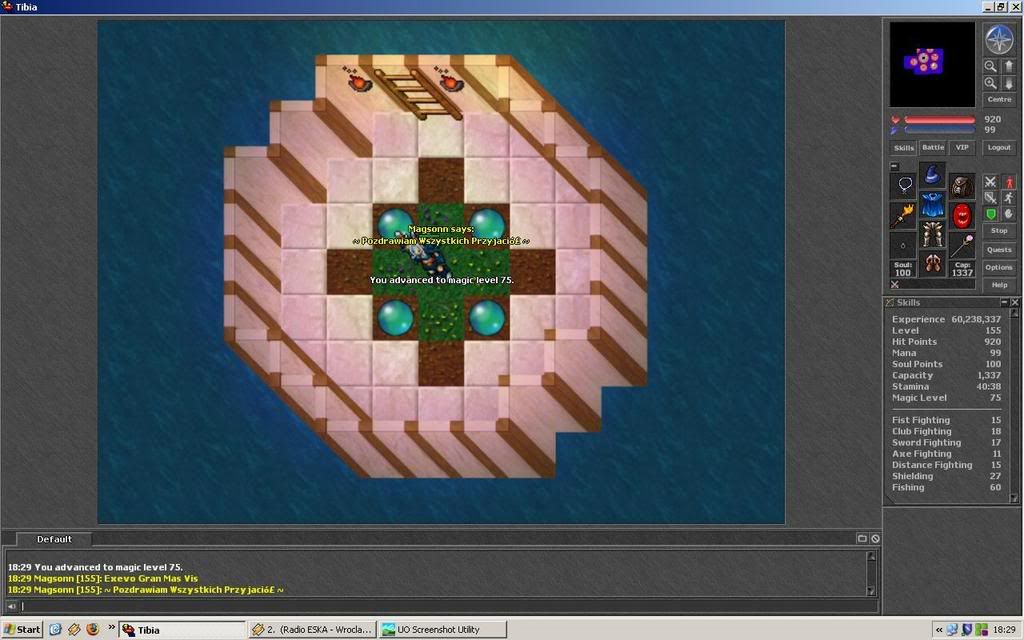Enable balanced fight mode
This screenshot has width=1024, height=640.
coord(991,197)
